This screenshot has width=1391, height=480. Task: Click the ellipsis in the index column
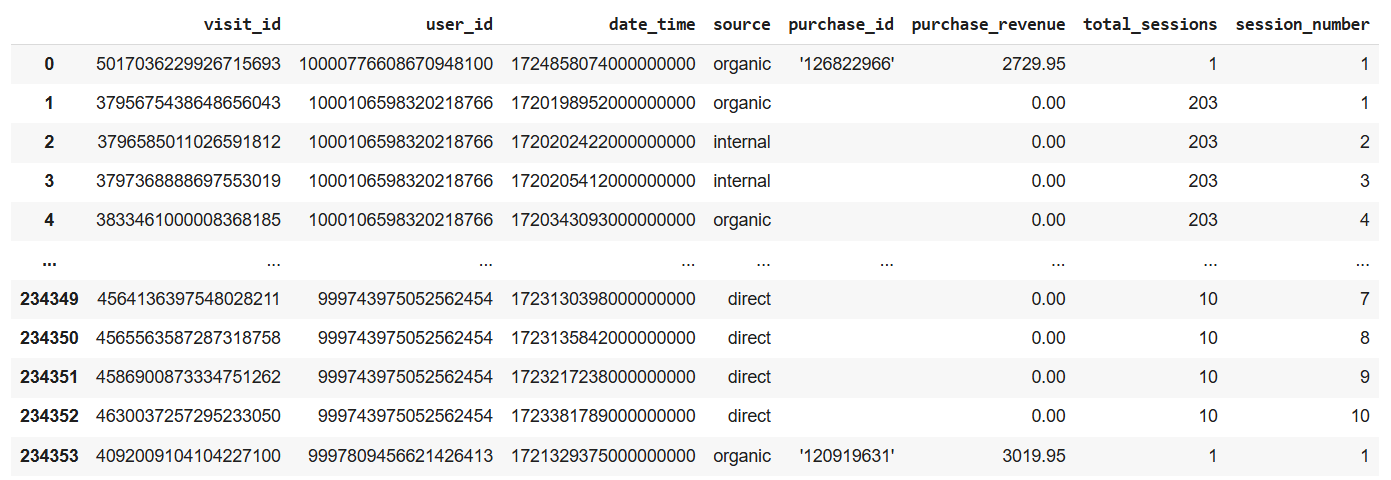(49, 262)
